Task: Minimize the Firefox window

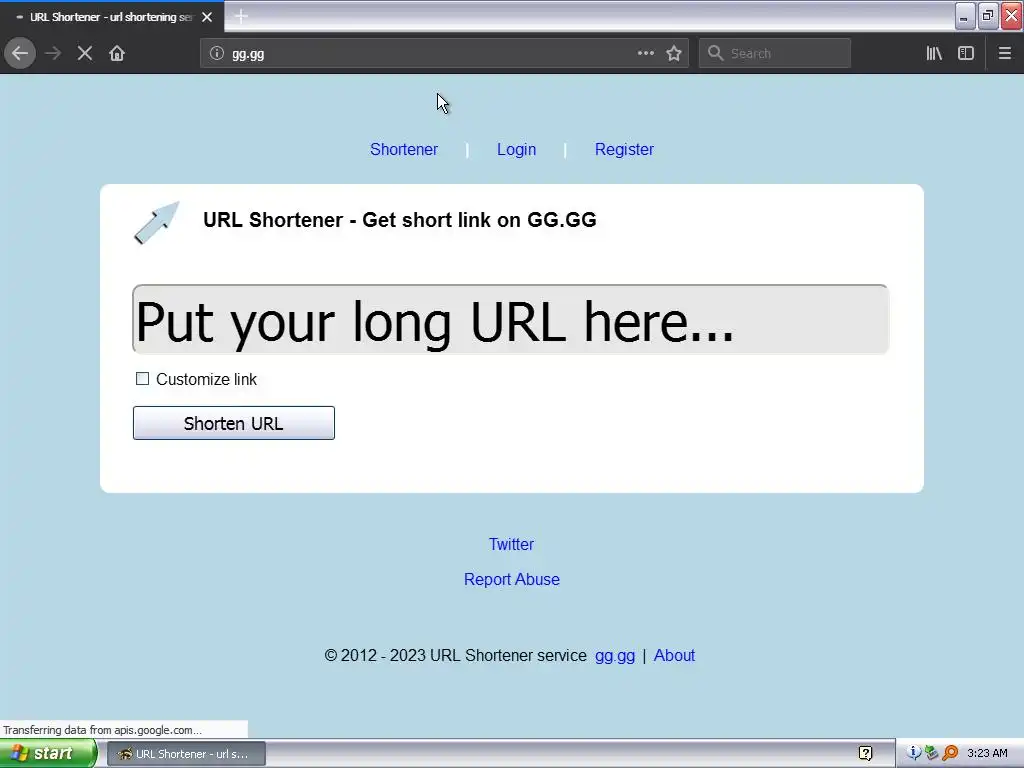Action: 965,16
